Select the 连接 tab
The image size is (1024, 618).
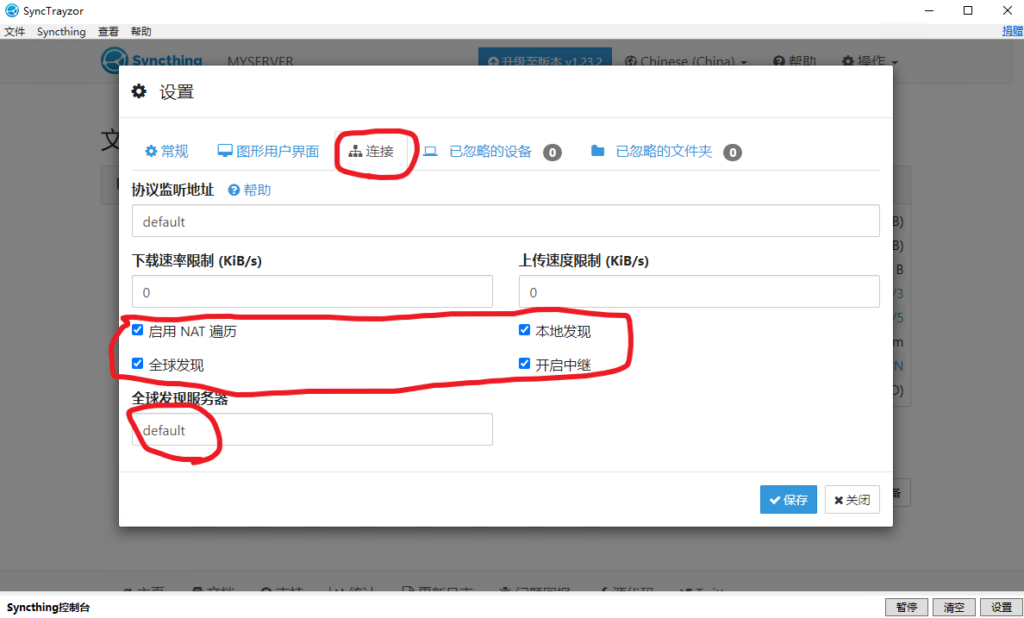[371, 152]
